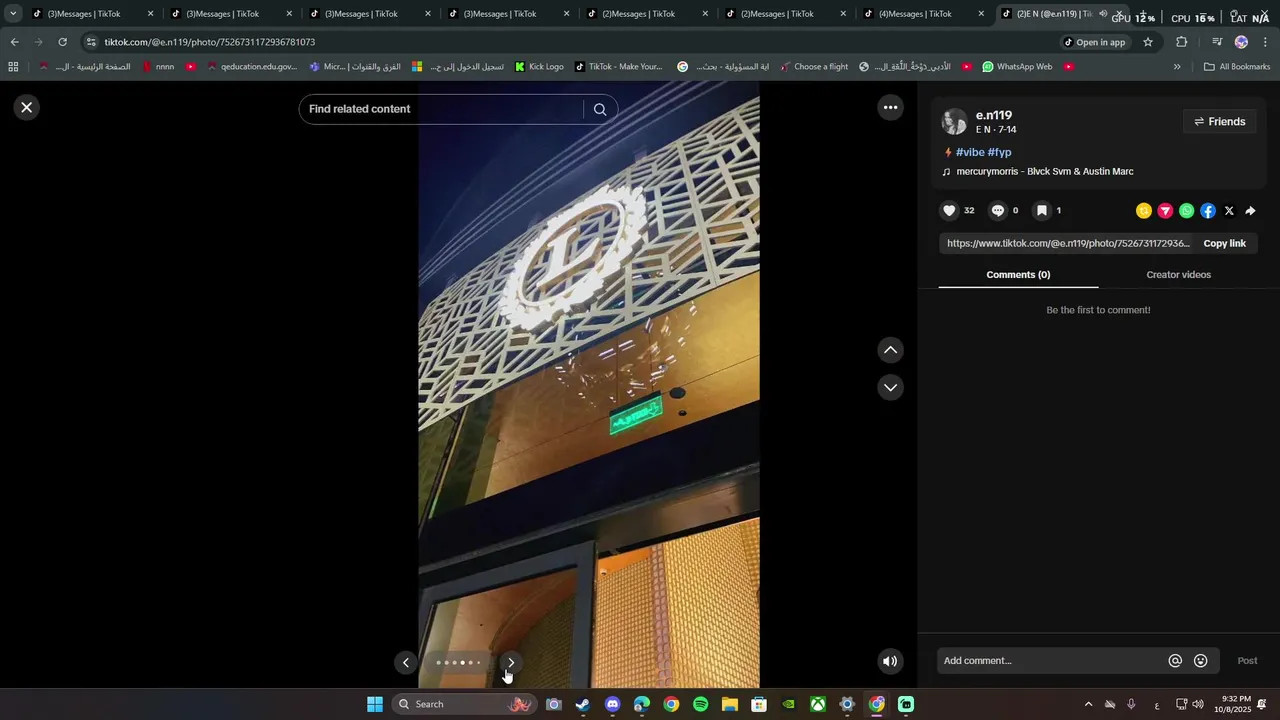Open the Chrome profile avatar
This screenshot has width=1280, height=720.
tap(1241, 42)
